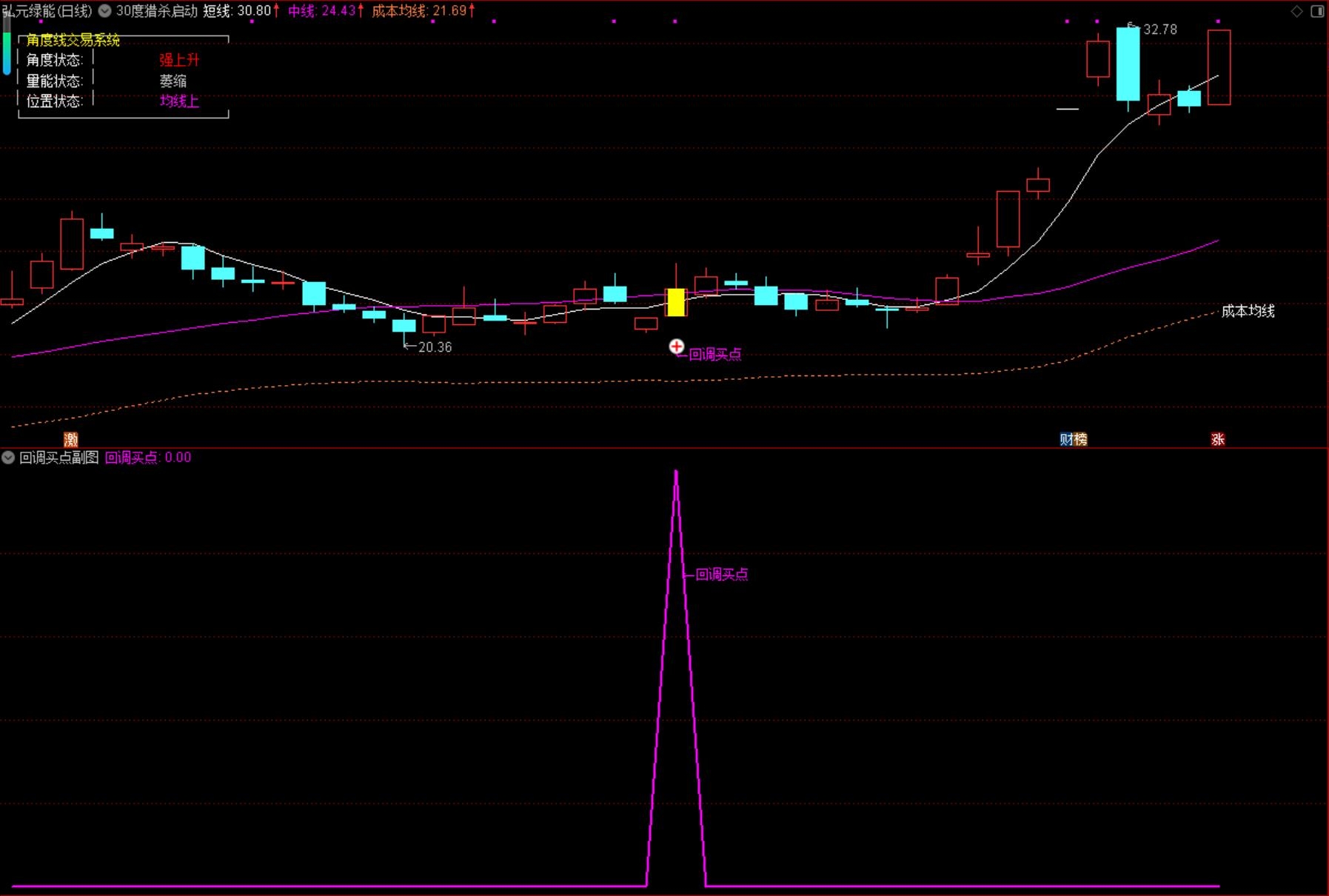
Task: Toggle the side panel icon at top right
Action: pos(1318,10)
